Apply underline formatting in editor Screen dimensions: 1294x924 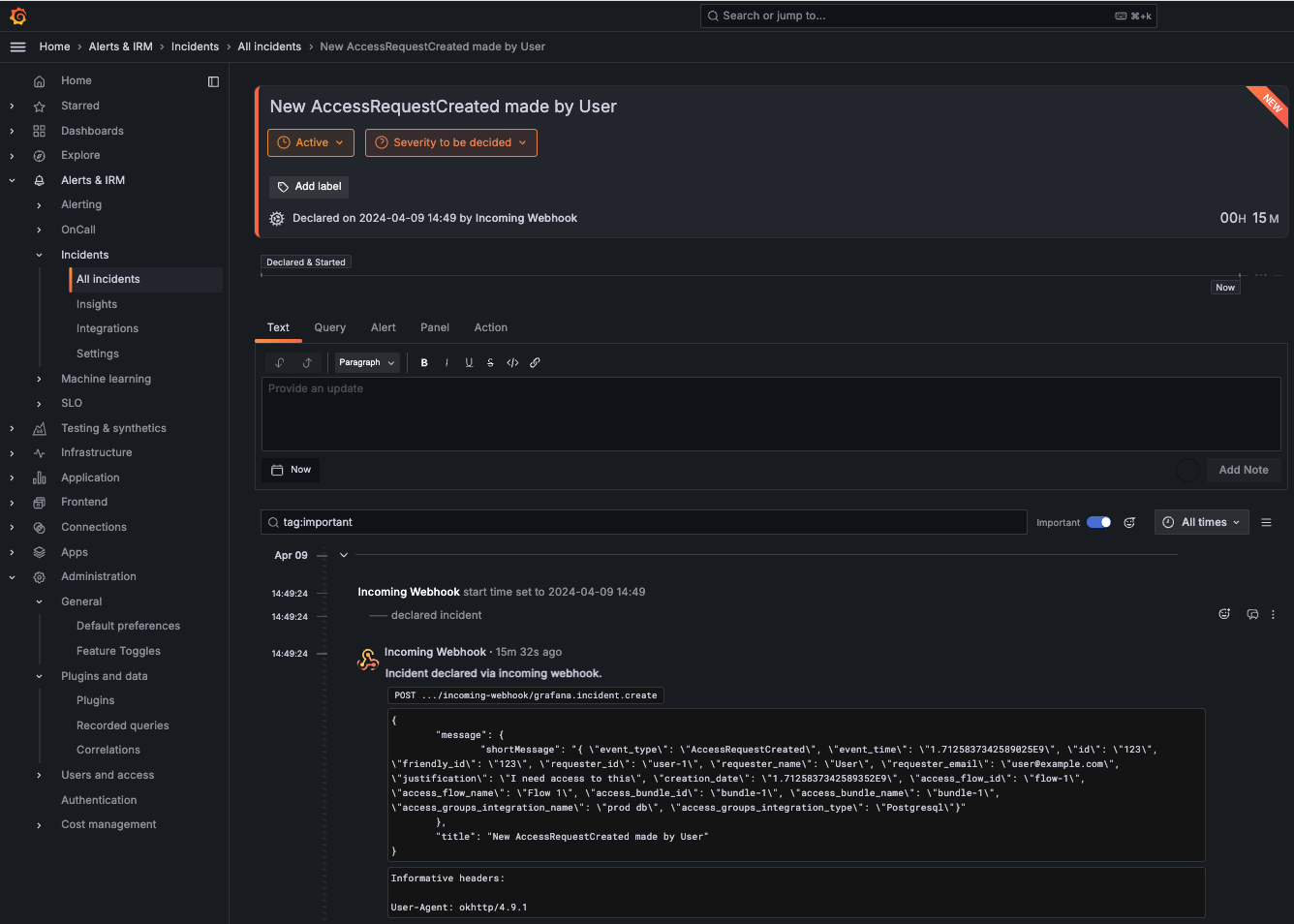469,362
